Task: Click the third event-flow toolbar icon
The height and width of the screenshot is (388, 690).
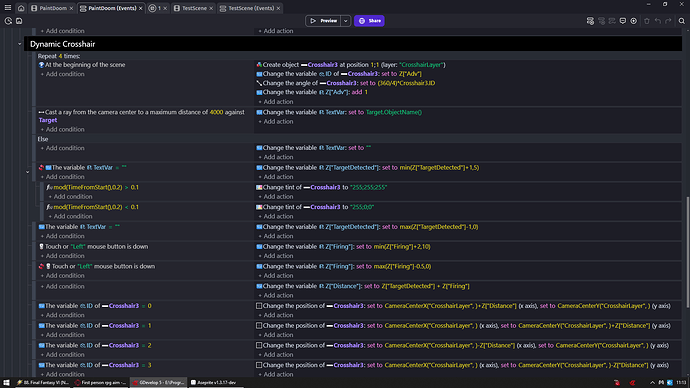Action: (x=612, y=21)
